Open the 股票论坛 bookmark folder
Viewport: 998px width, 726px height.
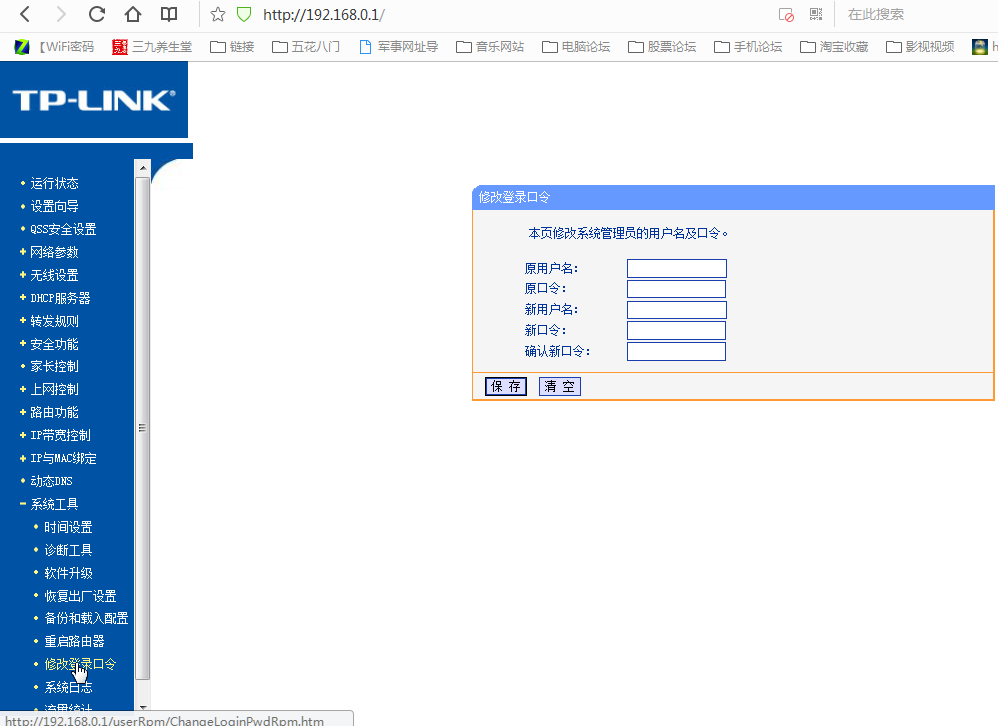pos(662,46)
